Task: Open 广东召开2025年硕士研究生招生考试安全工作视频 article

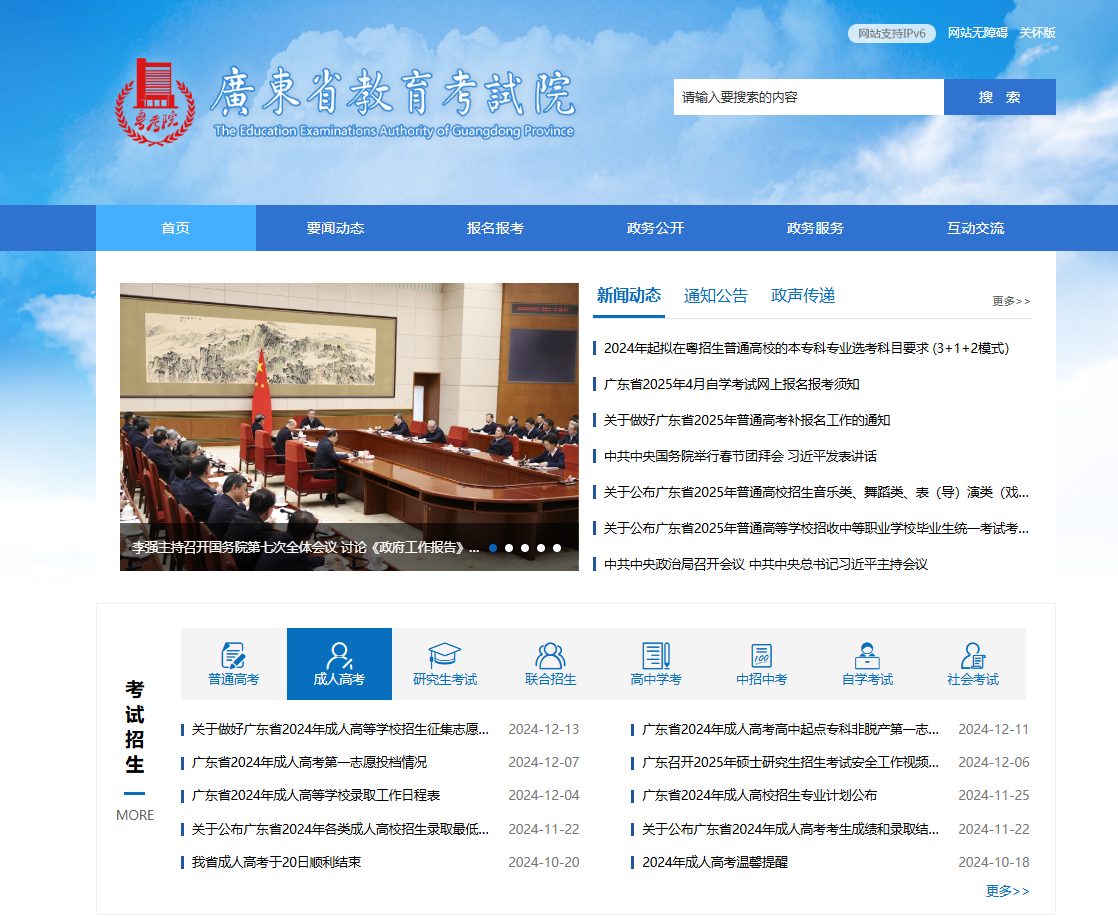Action: point(791,763)
